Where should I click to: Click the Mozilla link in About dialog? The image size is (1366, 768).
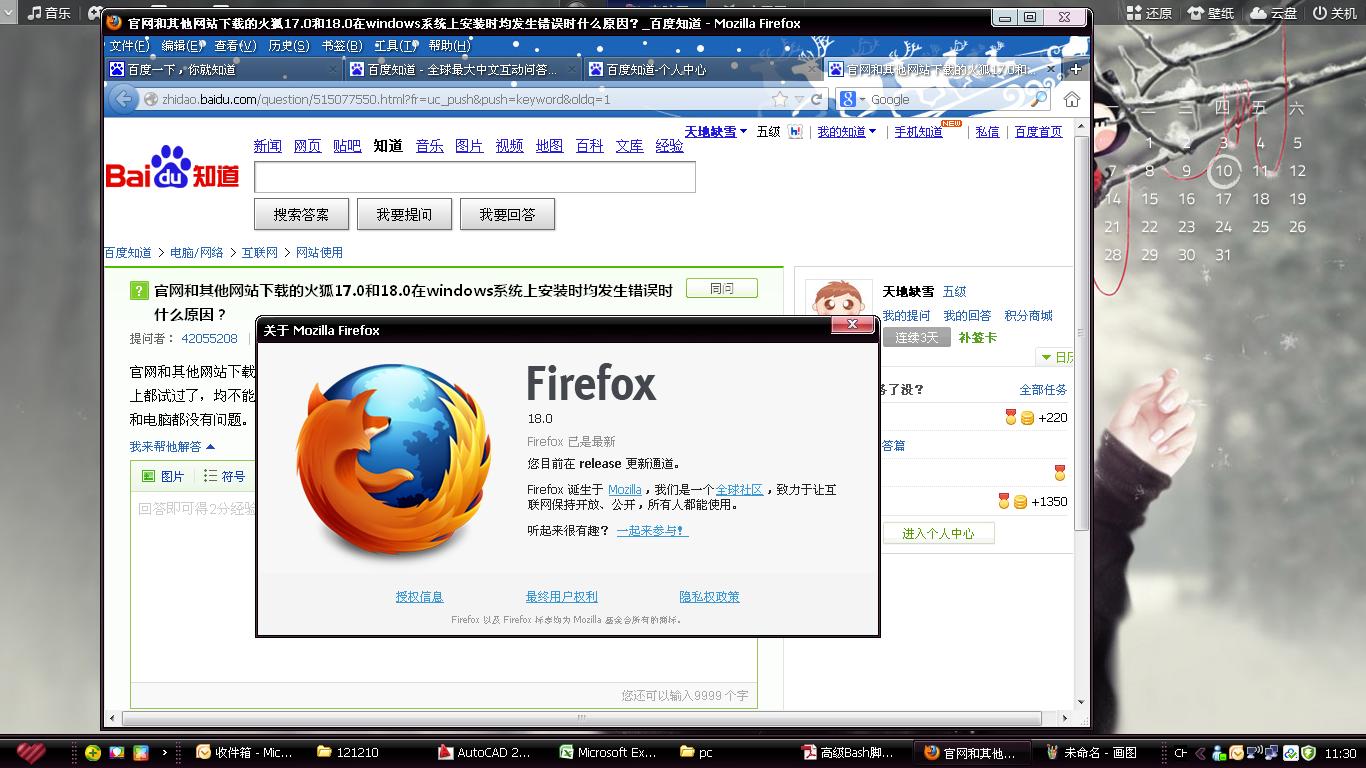click(x=625, y=489)
